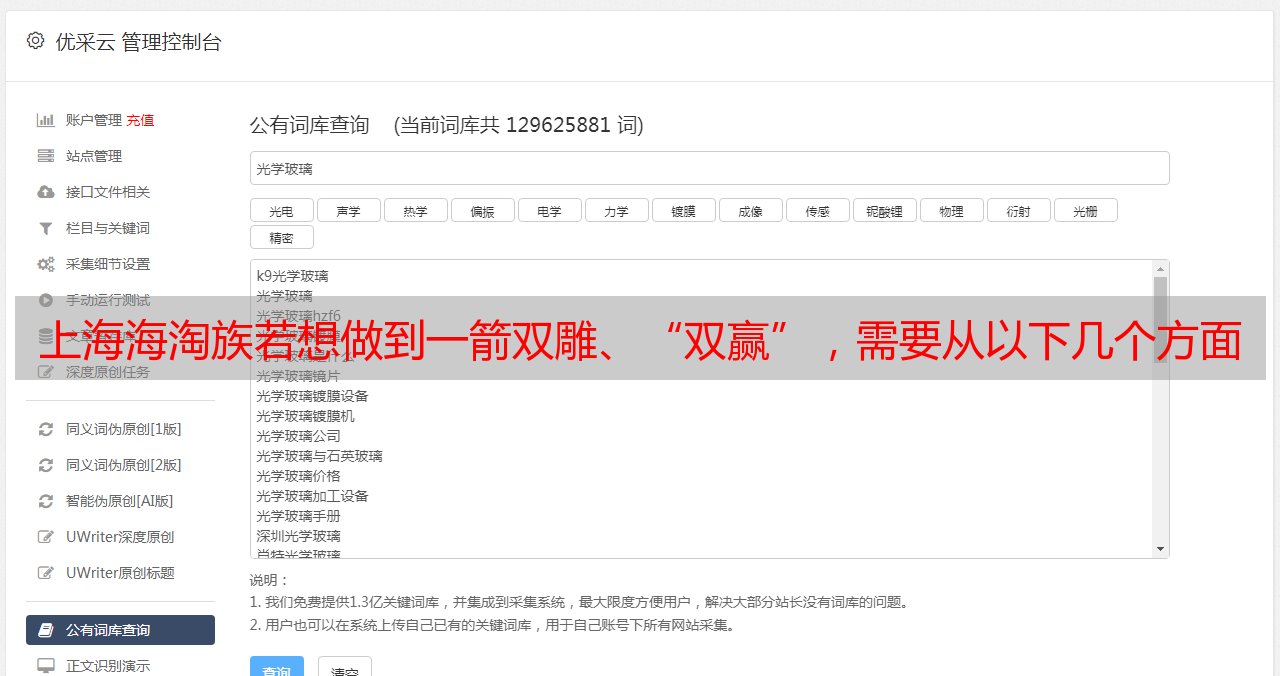This screenshot has width=1280, height=676.
Task: Click the blue 查询 button
Action: pyautogui.click(x=277, y=666)
